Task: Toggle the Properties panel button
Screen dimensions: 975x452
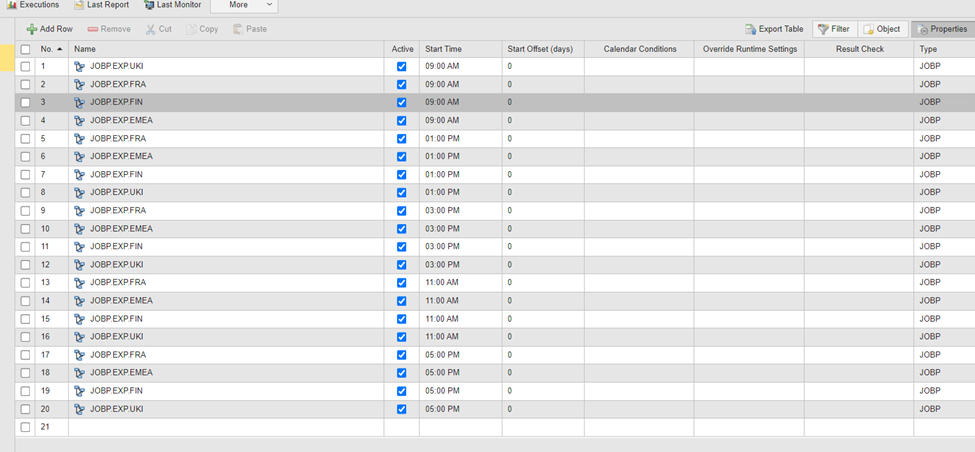Action: (x=941, y=29)
